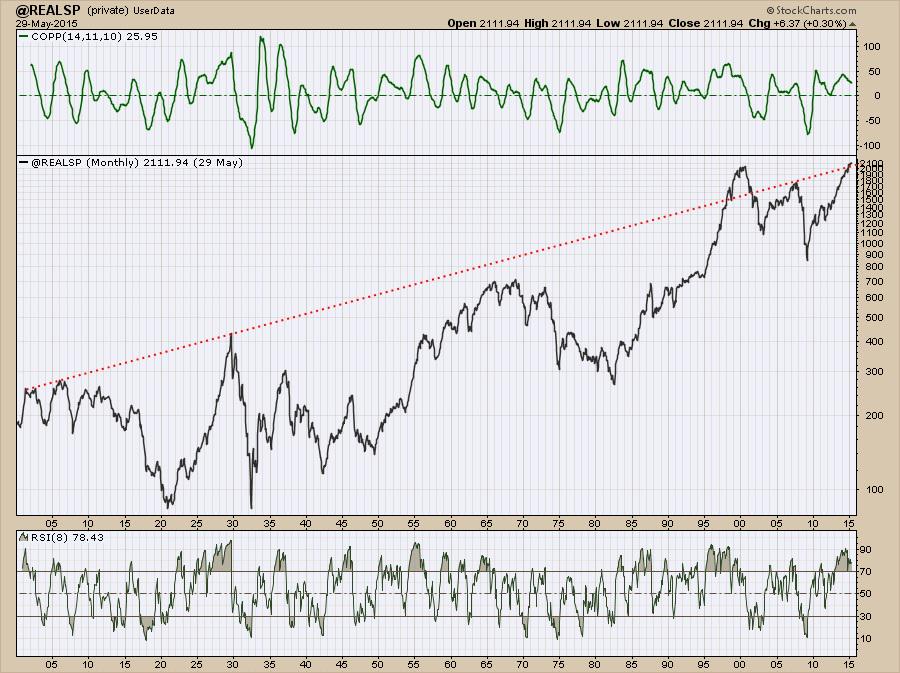Screen dimensions: 900x673
Task: Click the year 00 marker on time axis
Action: click(739, 522)
